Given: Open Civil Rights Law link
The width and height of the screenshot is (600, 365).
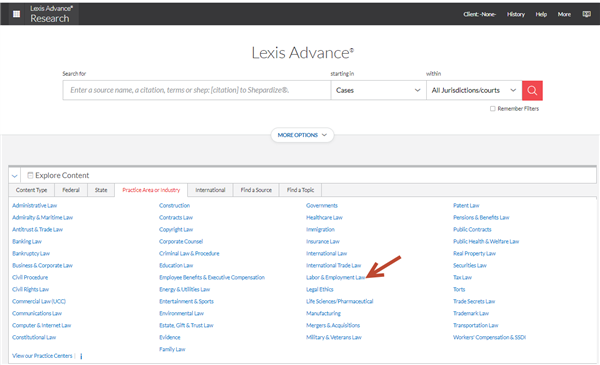Looking at the screenshot, I should pos(31,289).
